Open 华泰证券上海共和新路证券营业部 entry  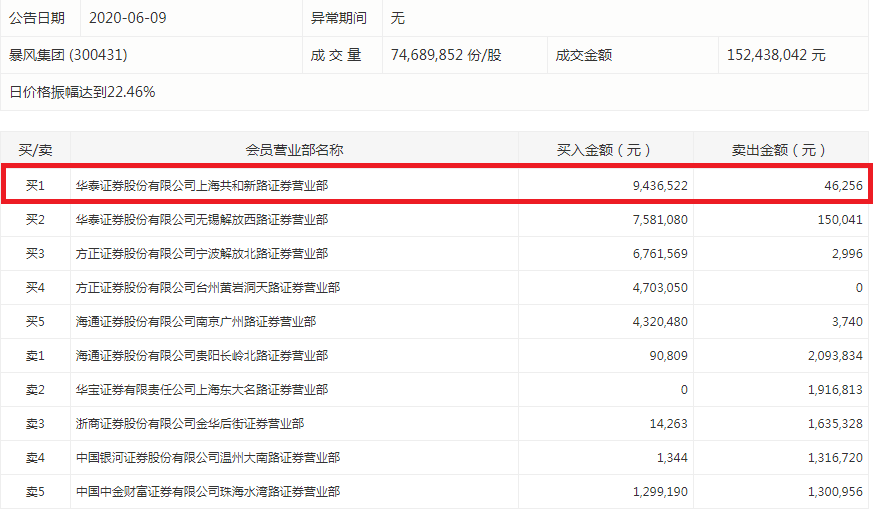pyautogui.click(x=202, y=185)
